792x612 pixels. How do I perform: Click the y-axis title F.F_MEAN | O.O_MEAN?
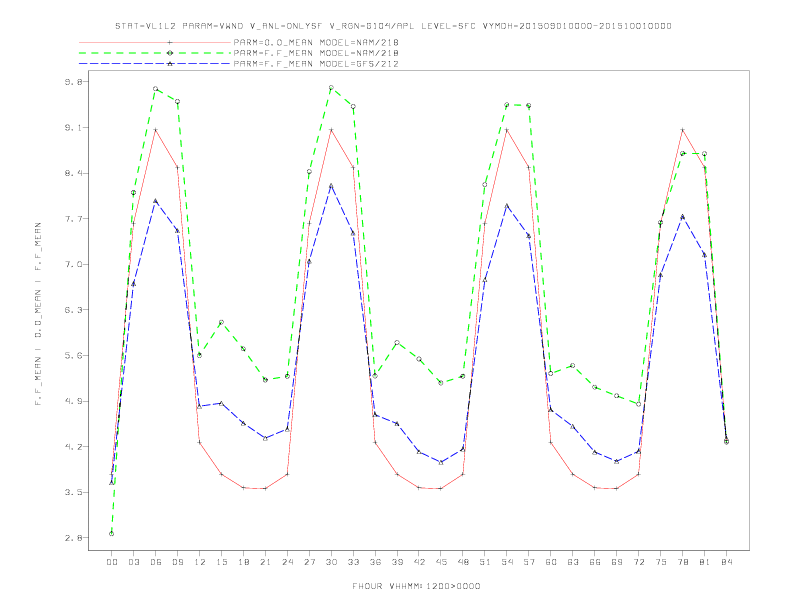(x=38, y=314)
